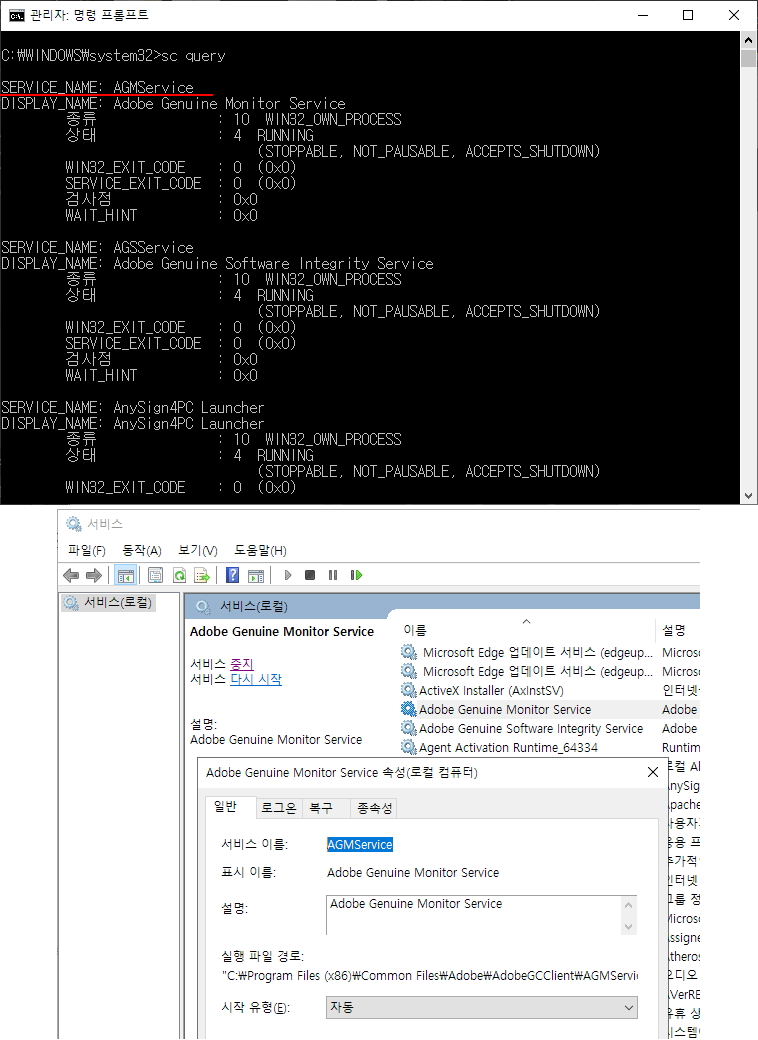Click the Export List toolbar icon
Image resolution: width=758 pixels, height=1040 pixels.
pos(202,575)
